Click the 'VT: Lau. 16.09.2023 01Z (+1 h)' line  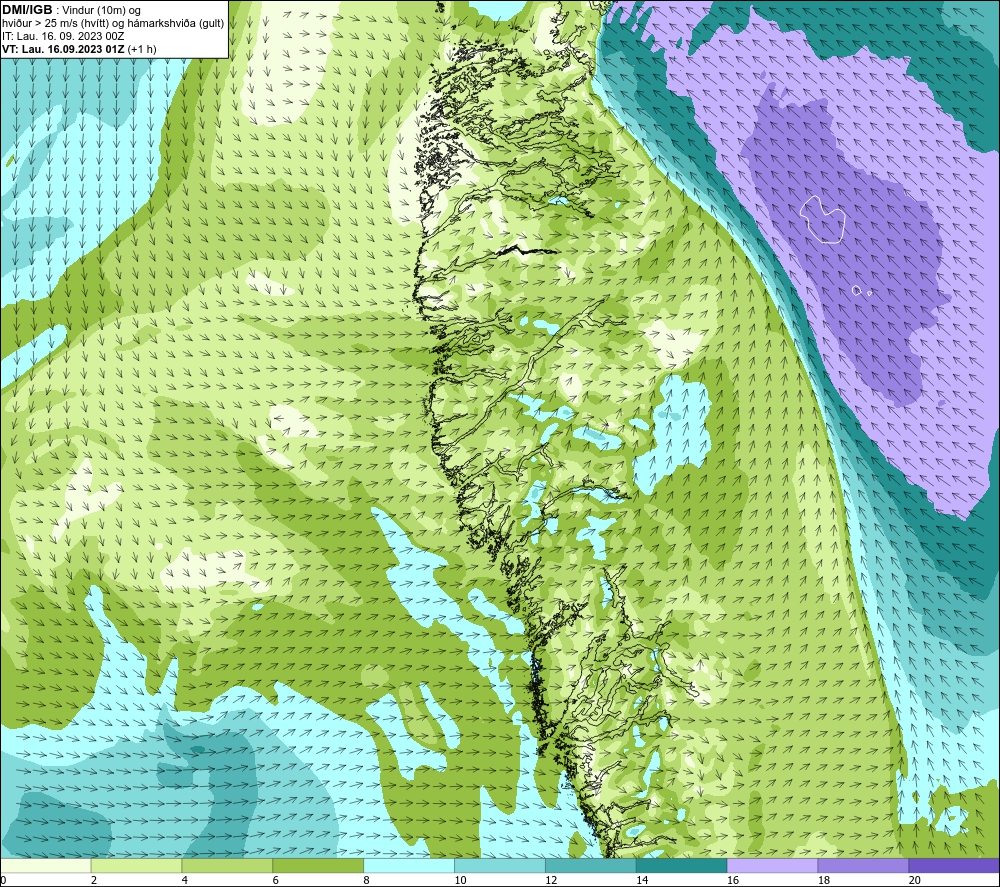pyautogui.click(x=79, y=49)
